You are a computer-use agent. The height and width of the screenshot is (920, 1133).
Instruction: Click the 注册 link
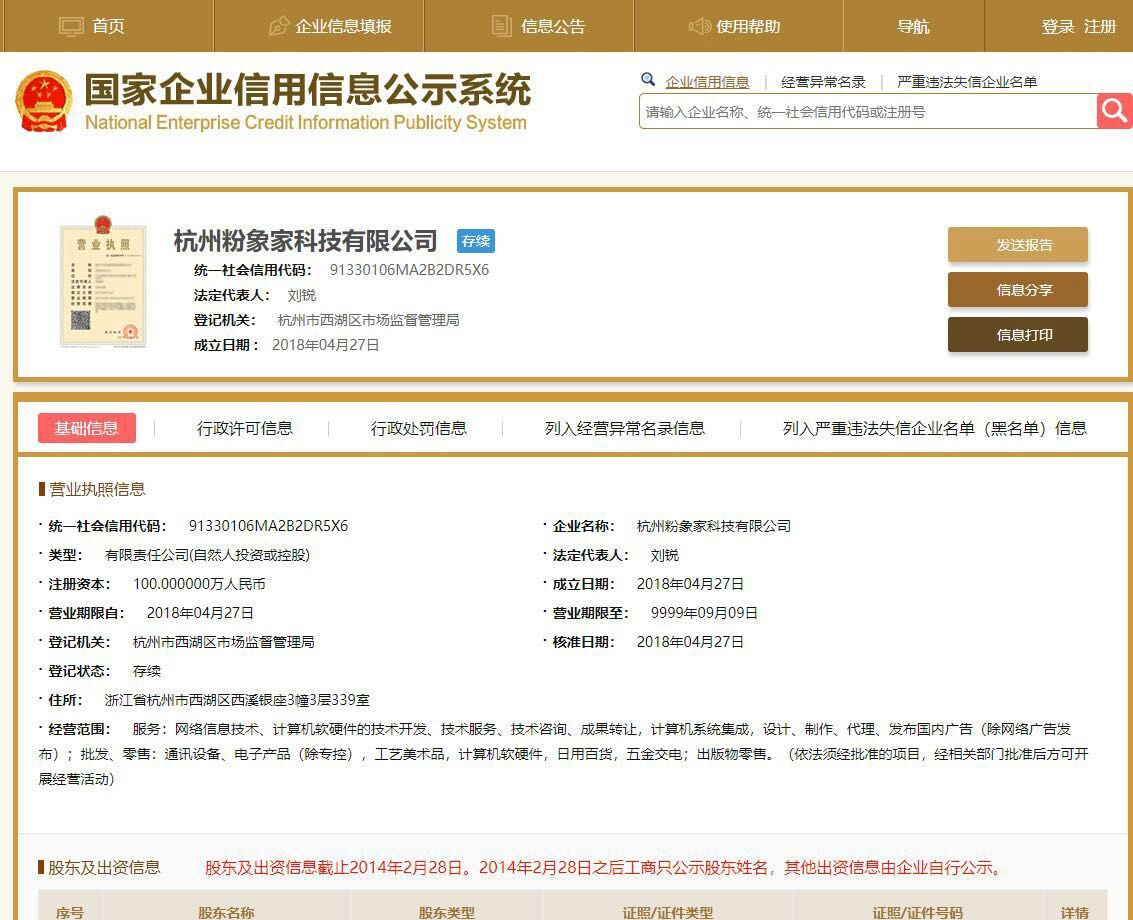[x=1100, y=27]
